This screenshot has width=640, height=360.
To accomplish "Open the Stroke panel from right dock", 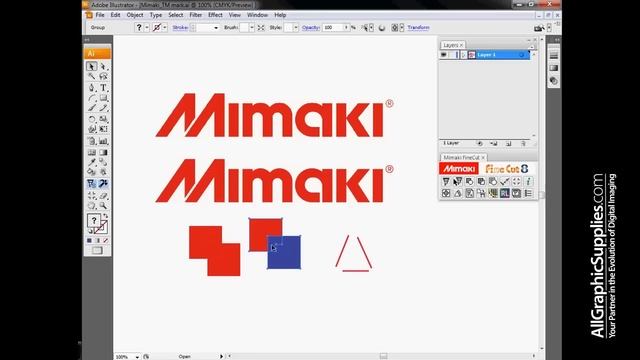I will (x=553, y=55).
